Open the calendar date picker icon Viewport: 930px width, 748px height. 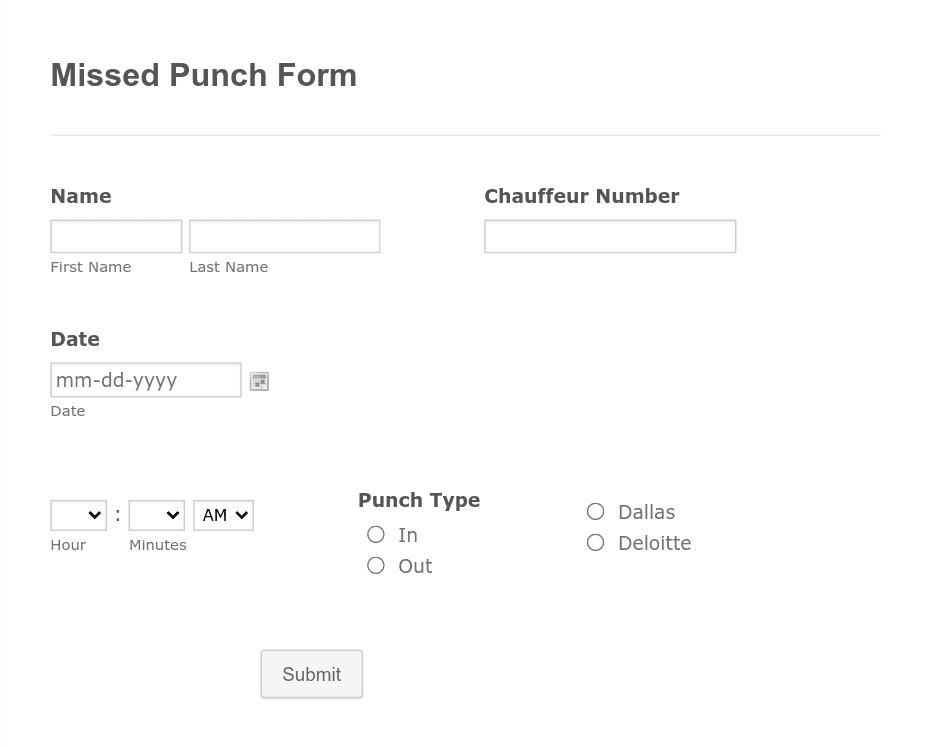click(259, 380)
